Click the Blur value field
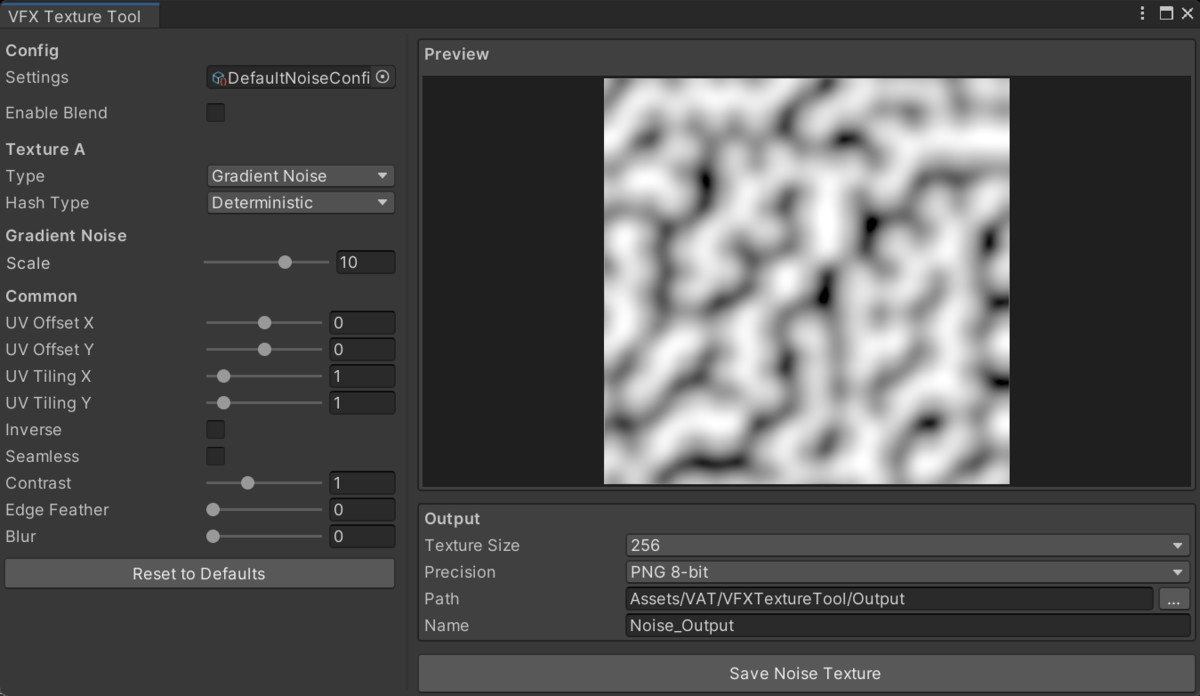 coord(362,536)
